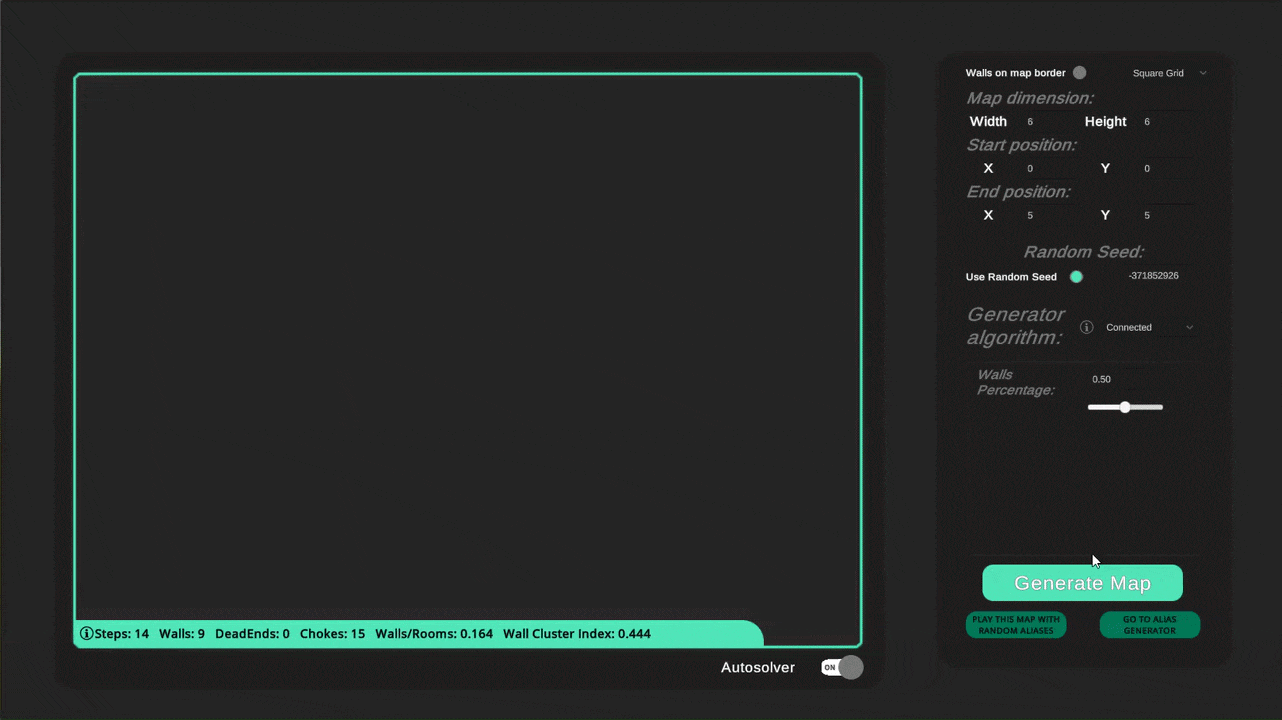Open the Go To Alias Generator page
Screen dimensions: 1282x720
(x=1149, y=625)
